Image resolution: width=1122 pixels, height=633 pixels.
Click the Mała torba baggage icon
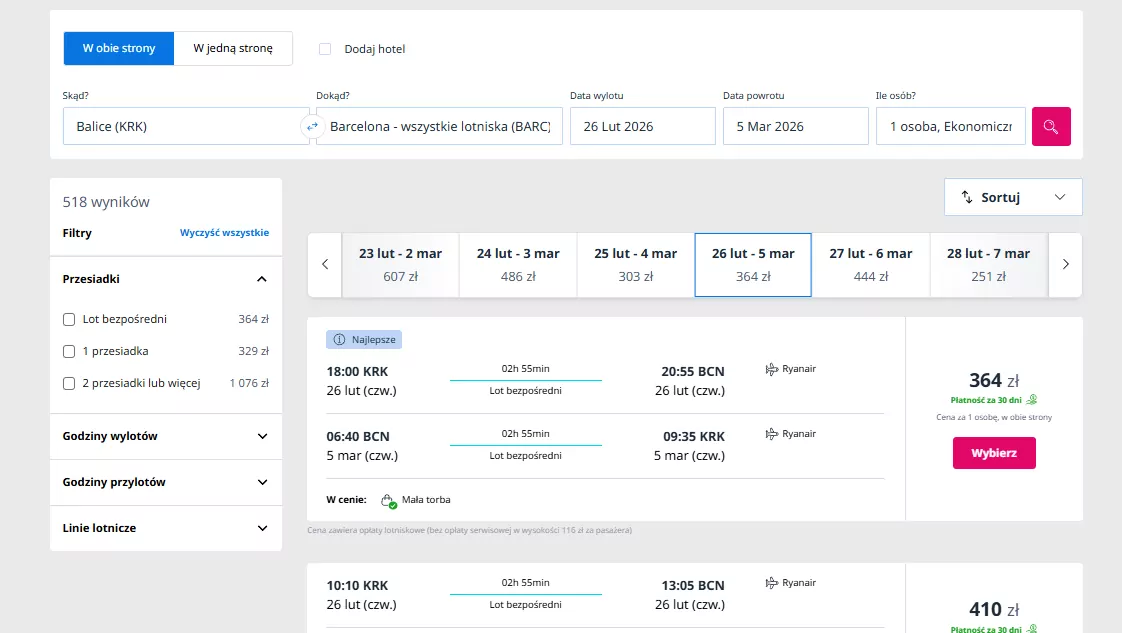coord(388,500)
